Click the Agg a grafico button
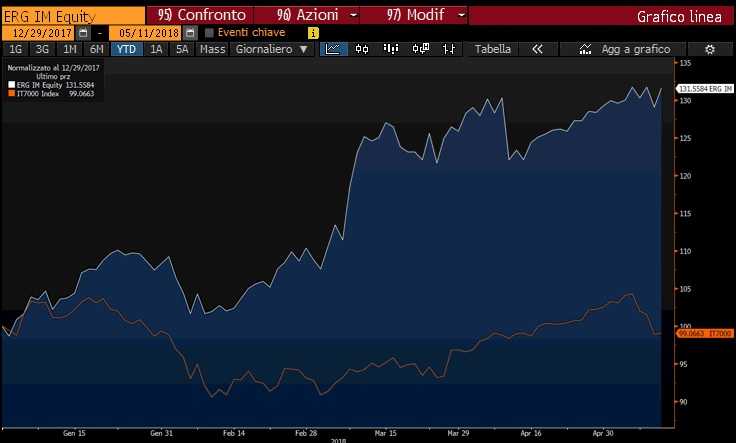 (624, 49)
